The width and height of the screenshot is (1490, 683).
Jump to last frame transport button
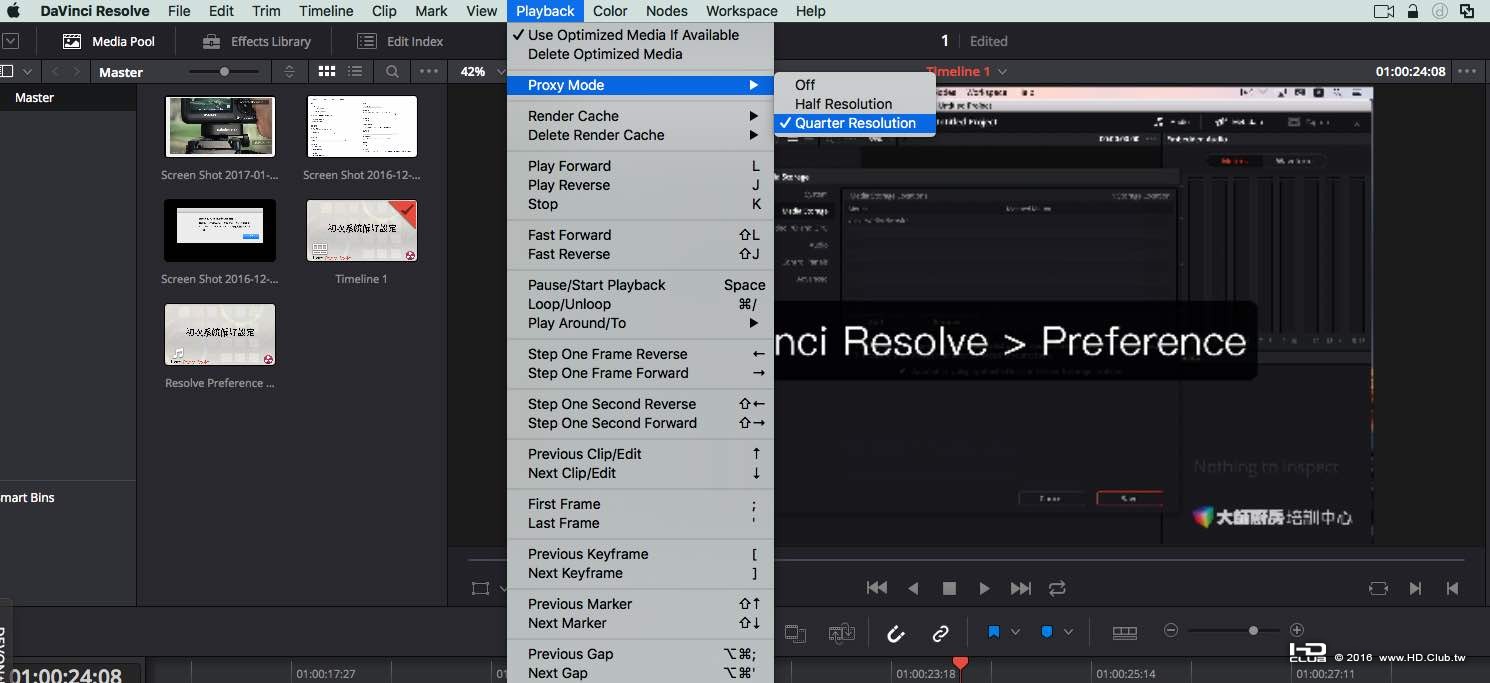point(1021,588)
